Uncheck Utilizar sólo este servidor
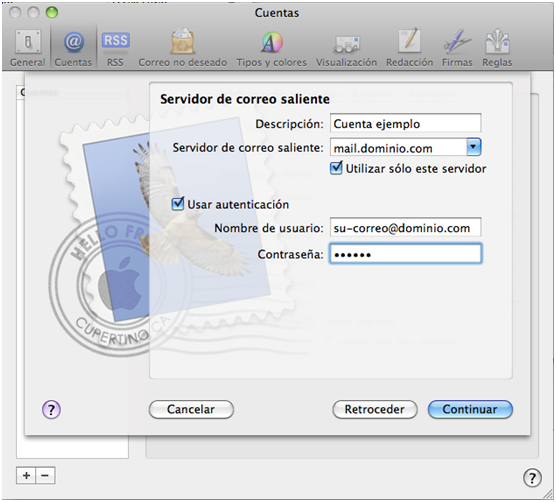This screenshot has width=556, height=502. (x=336, y=168)
